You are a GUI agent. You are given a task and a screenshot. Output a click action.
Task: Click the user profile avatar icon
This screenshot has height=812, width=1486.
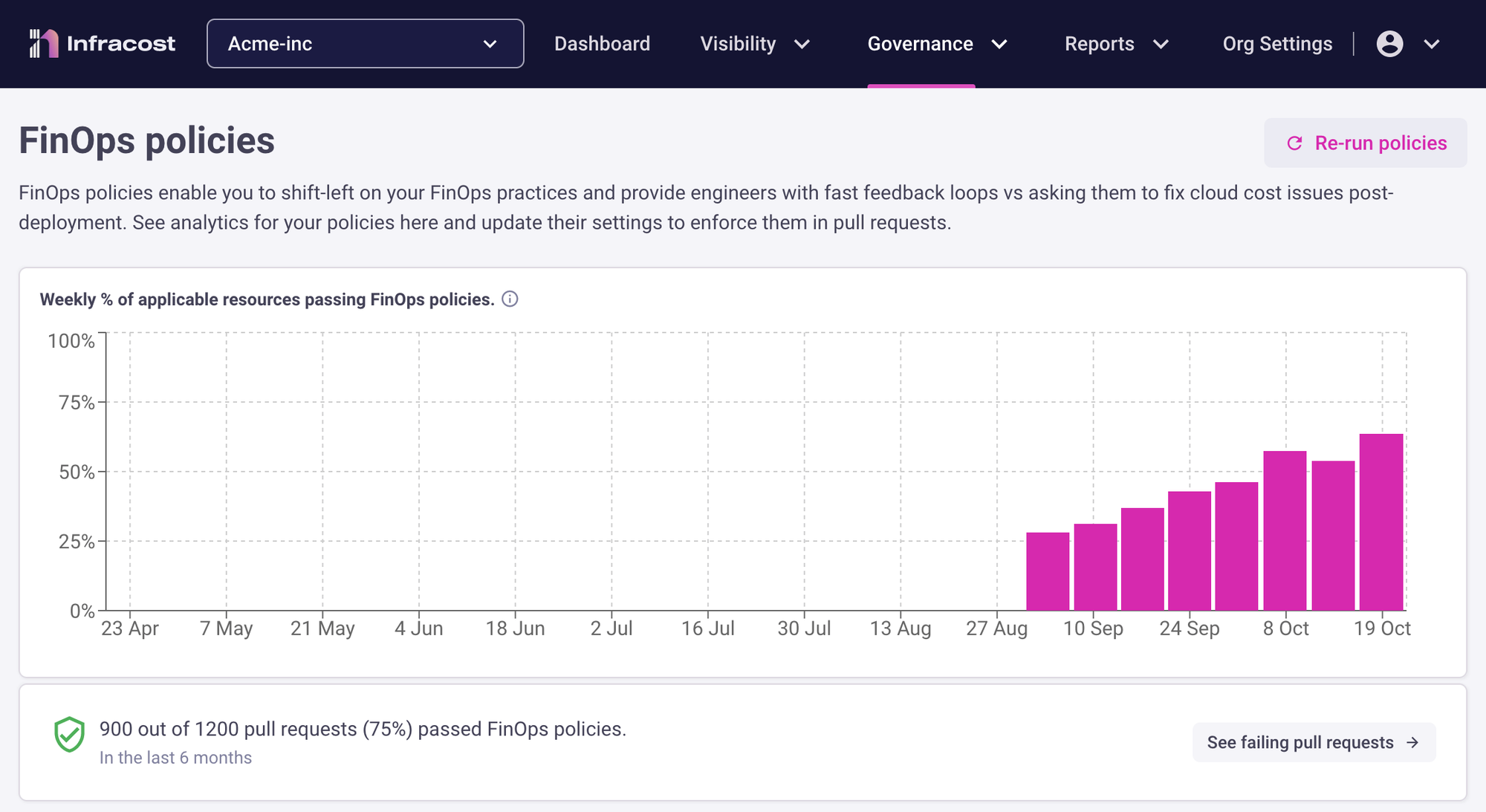pyautogui.click(x=1389, y=44)
